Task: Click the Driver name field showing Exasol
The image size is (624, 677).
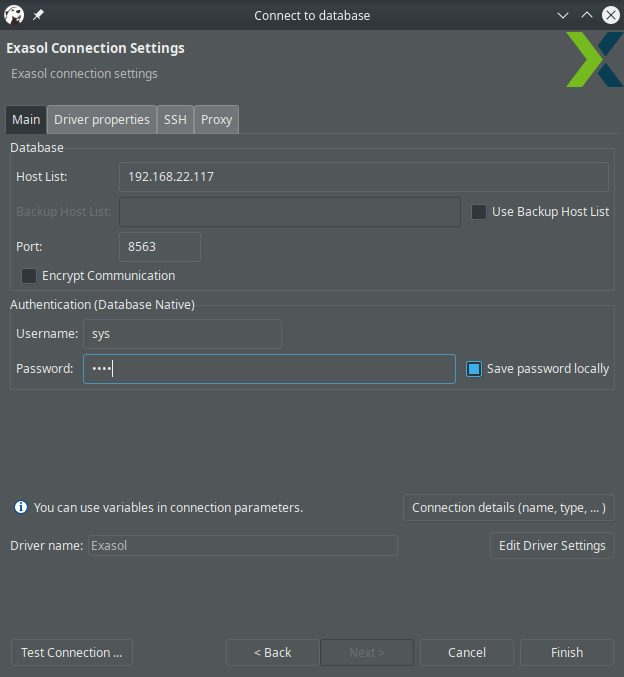Action: [x=243, y=546]
